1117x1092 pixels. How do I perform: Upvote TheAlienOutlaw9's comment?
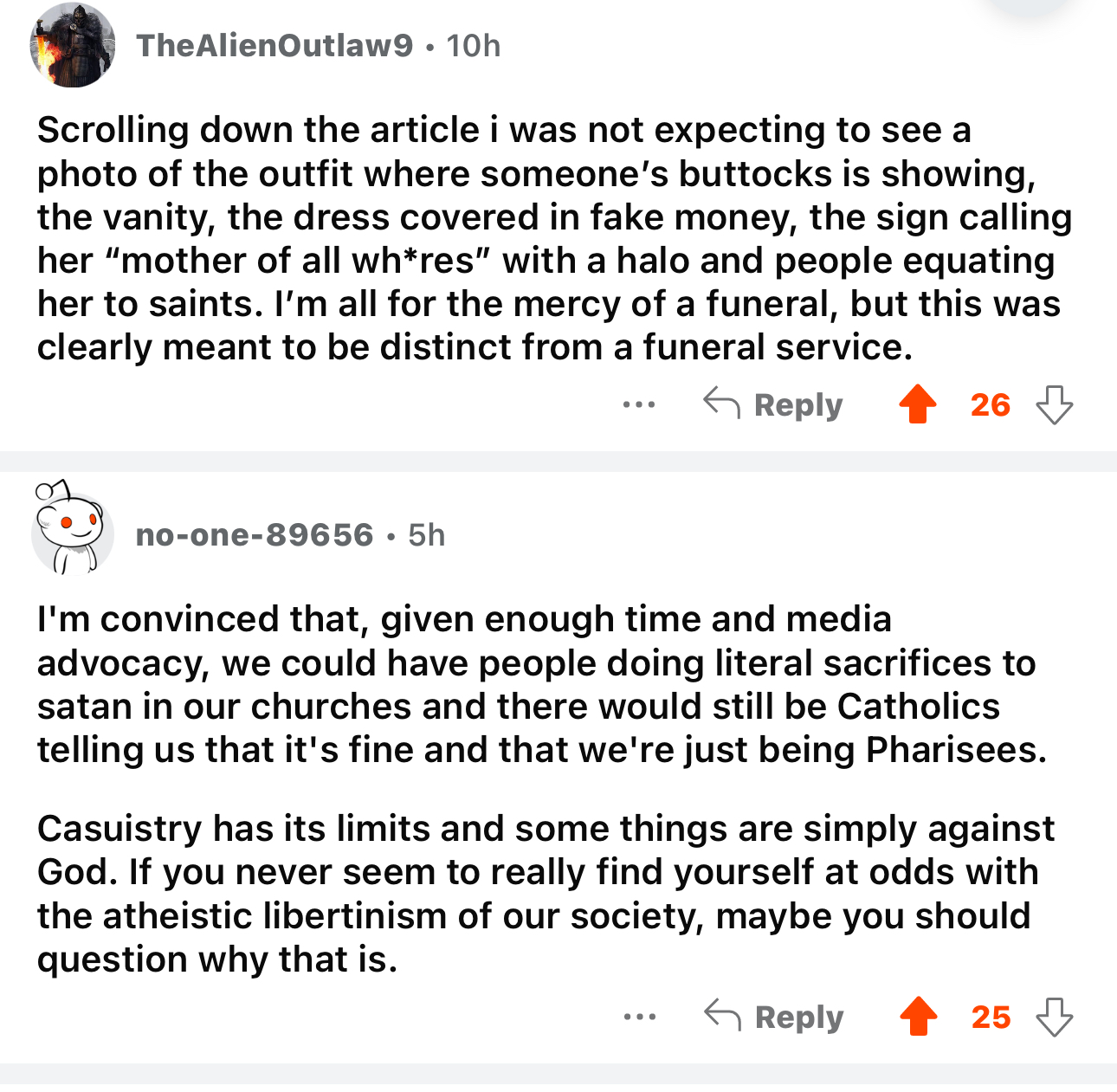coord(918,404)
